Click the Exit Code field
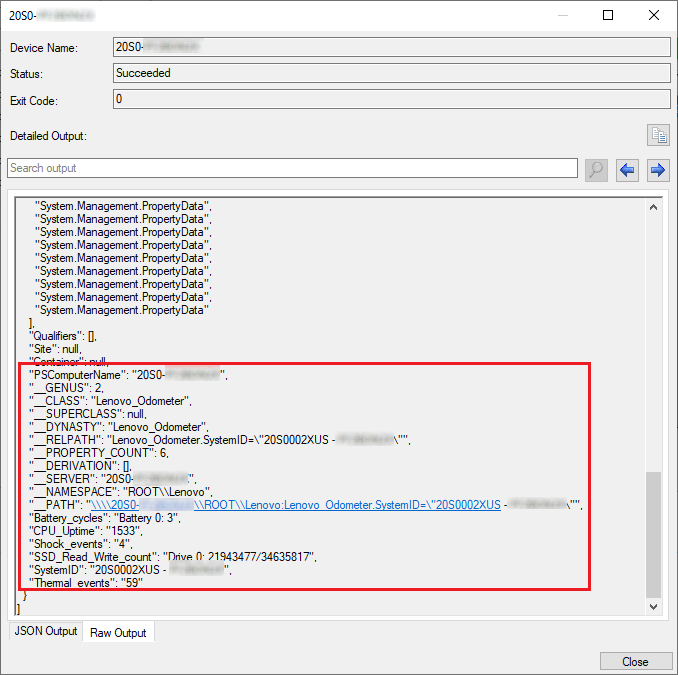 click(x=392, y=99)
